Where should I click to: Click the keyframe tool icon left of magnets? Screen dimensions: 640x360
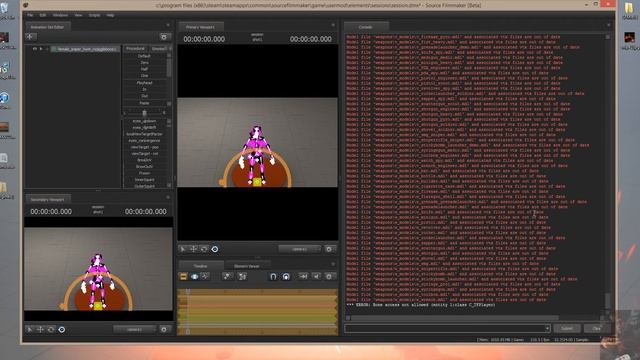click(227, 277)
